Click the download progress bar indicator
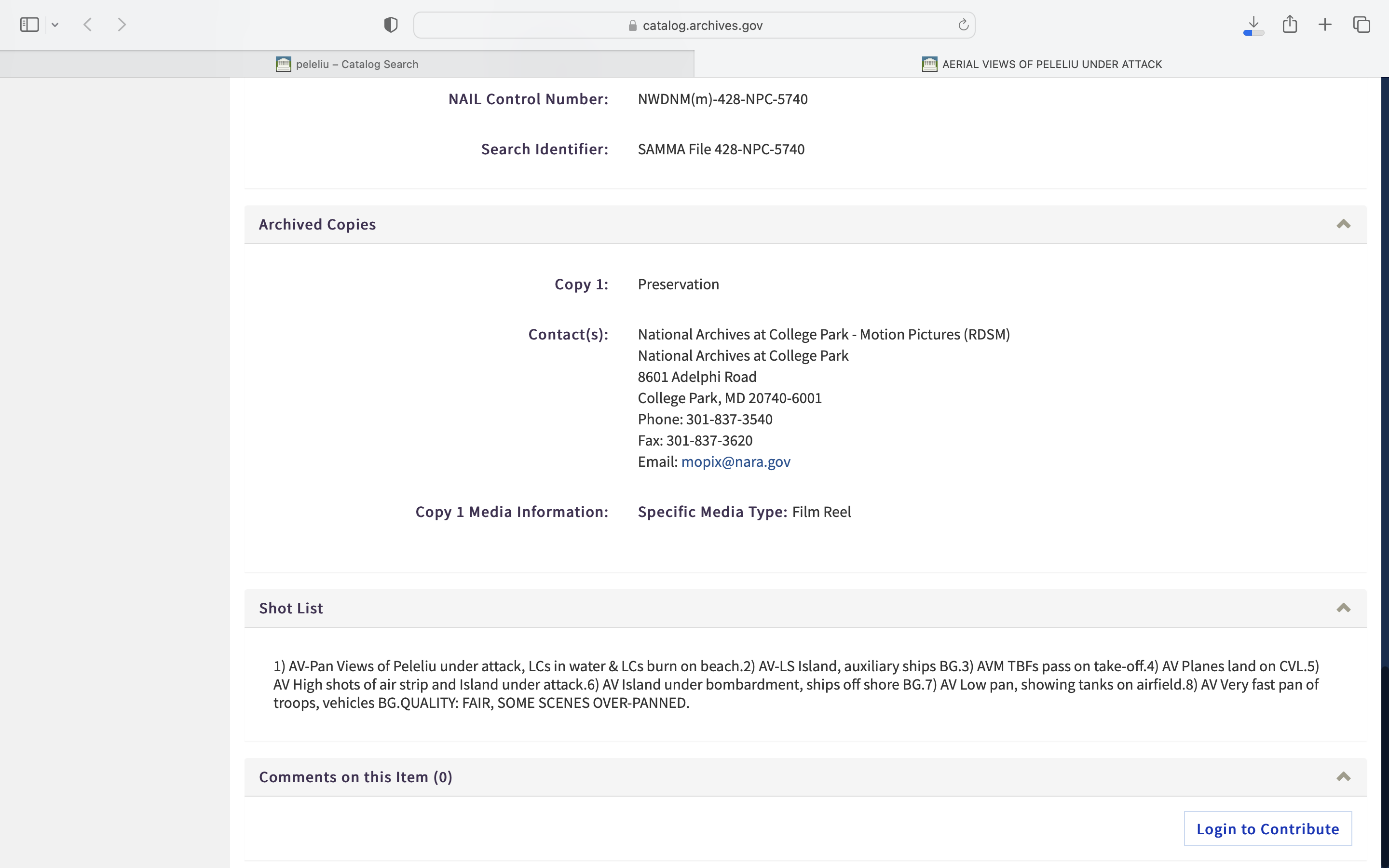 point(1253,33)
